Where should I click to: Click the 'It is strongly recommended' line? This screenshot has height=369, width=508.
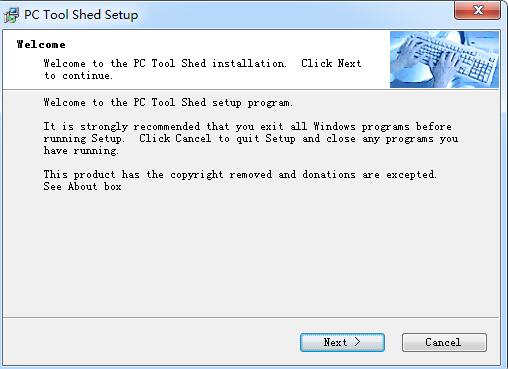point(248,127)
